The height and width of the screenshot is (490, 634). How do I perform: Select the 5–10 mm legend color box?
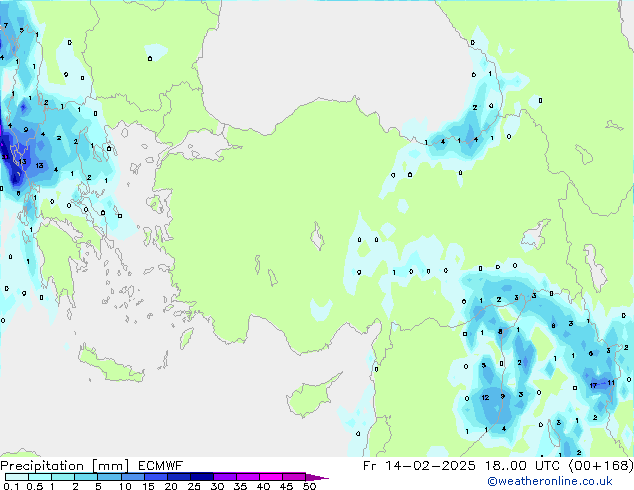pos(109,477)
